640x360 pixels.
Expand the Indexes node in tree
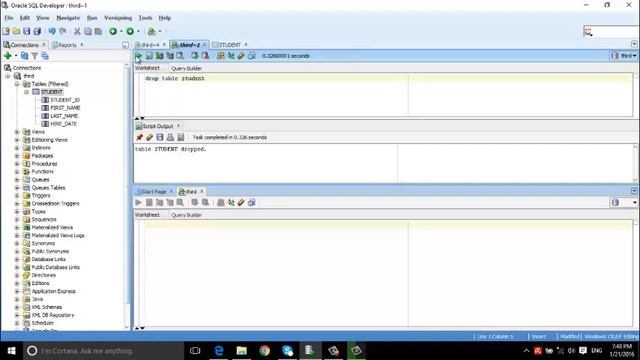(17, 148)
